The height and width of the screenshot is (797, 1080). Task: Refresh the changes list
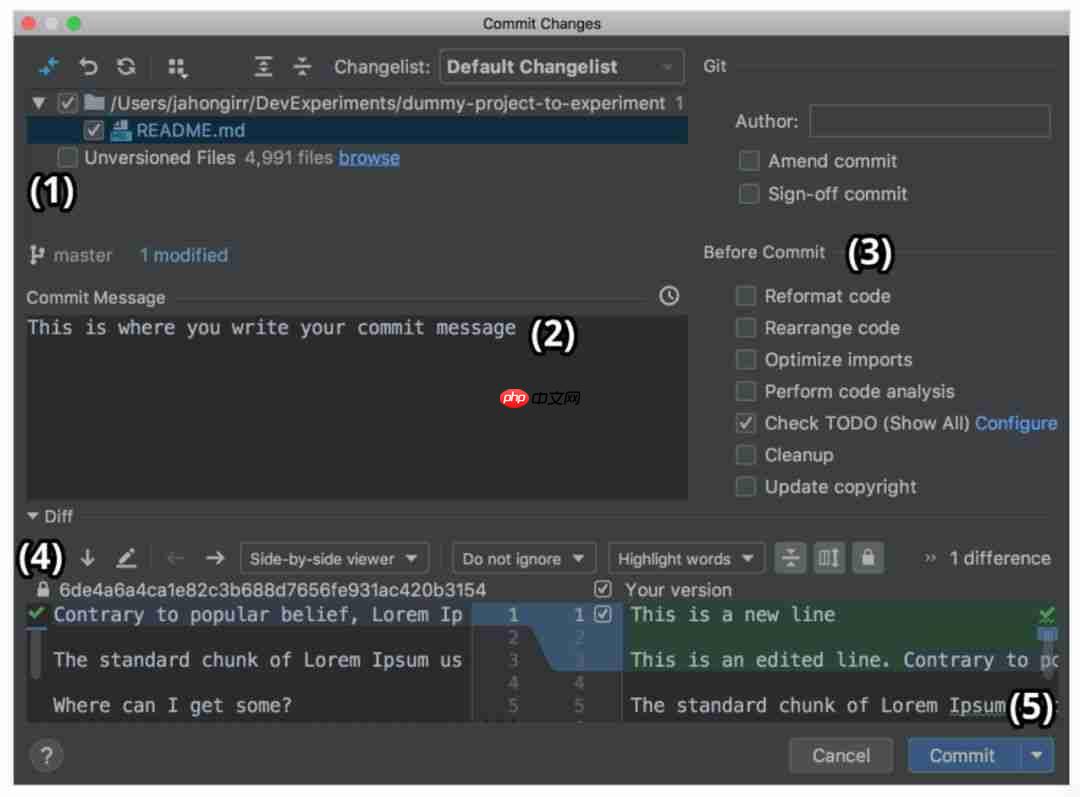pos(125,66)
